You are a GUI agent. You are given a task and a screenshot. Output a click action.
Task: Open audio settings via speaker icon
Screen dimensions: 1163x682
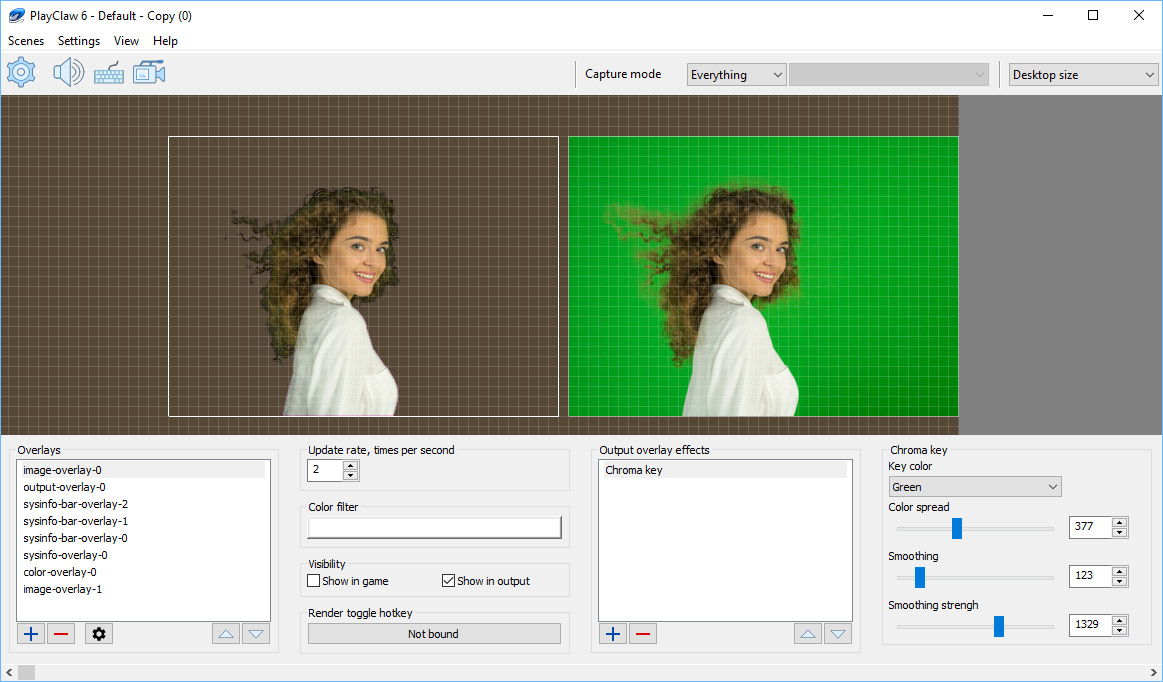(67, 71)
